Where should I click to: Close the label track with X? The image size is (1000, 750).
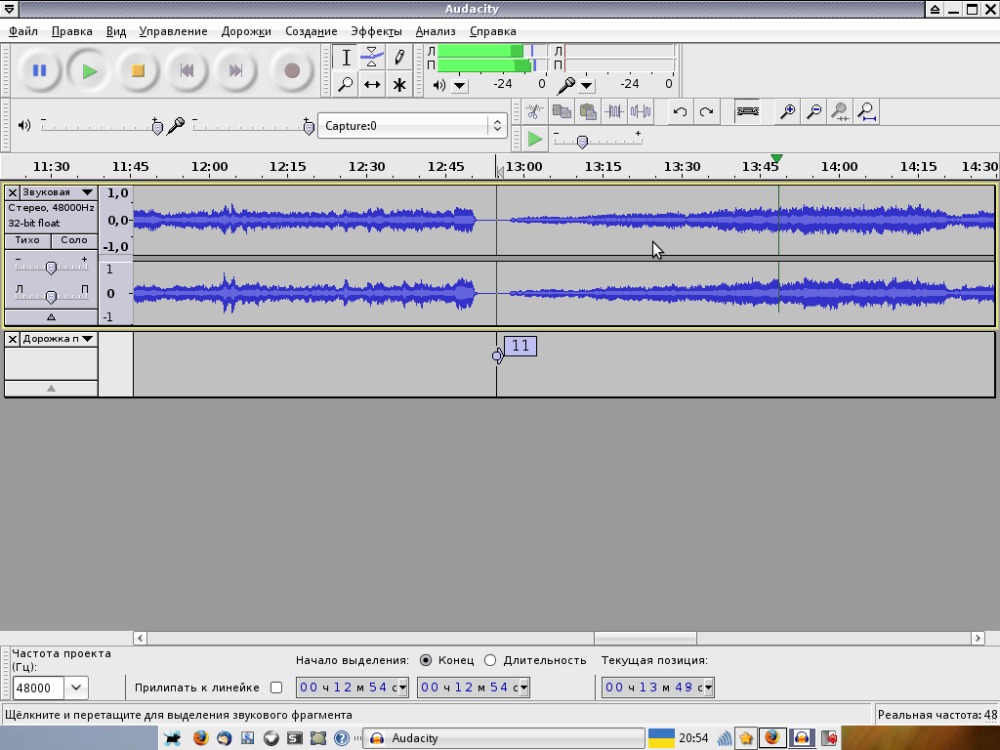coord(12,339)
